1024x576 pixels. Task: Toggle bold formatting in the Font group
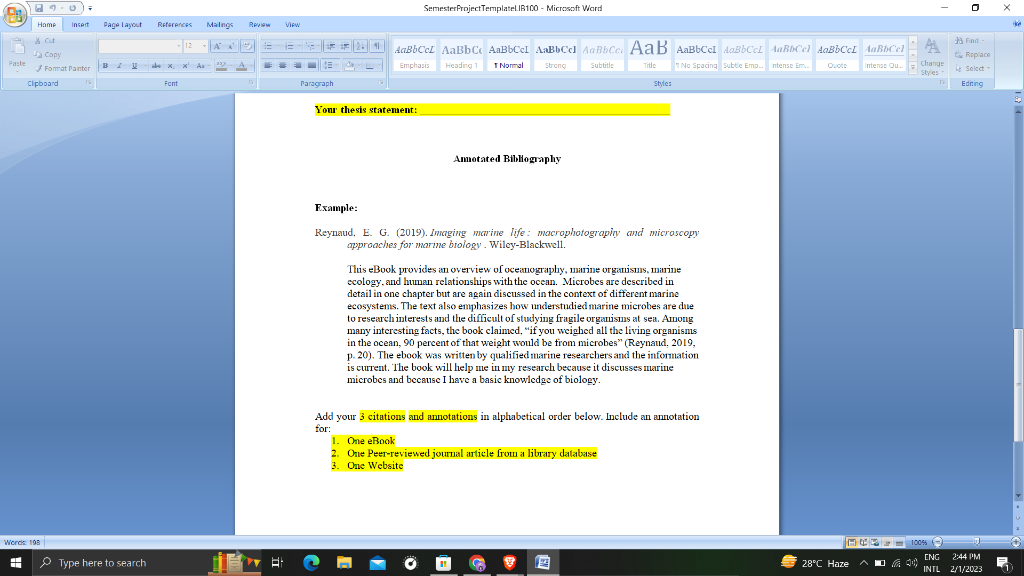coord(106,65)
